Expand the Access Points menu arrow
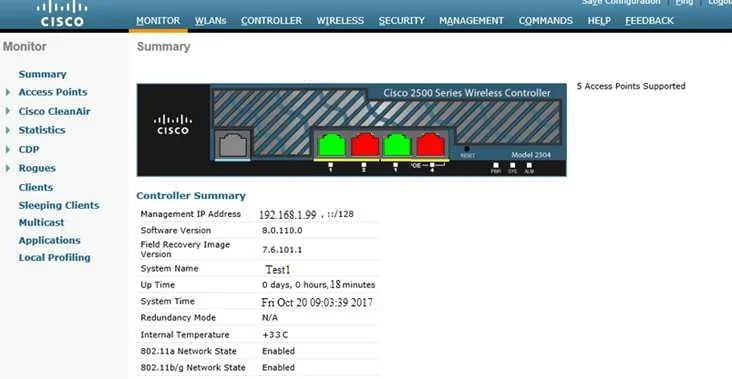 click(7, 92)
